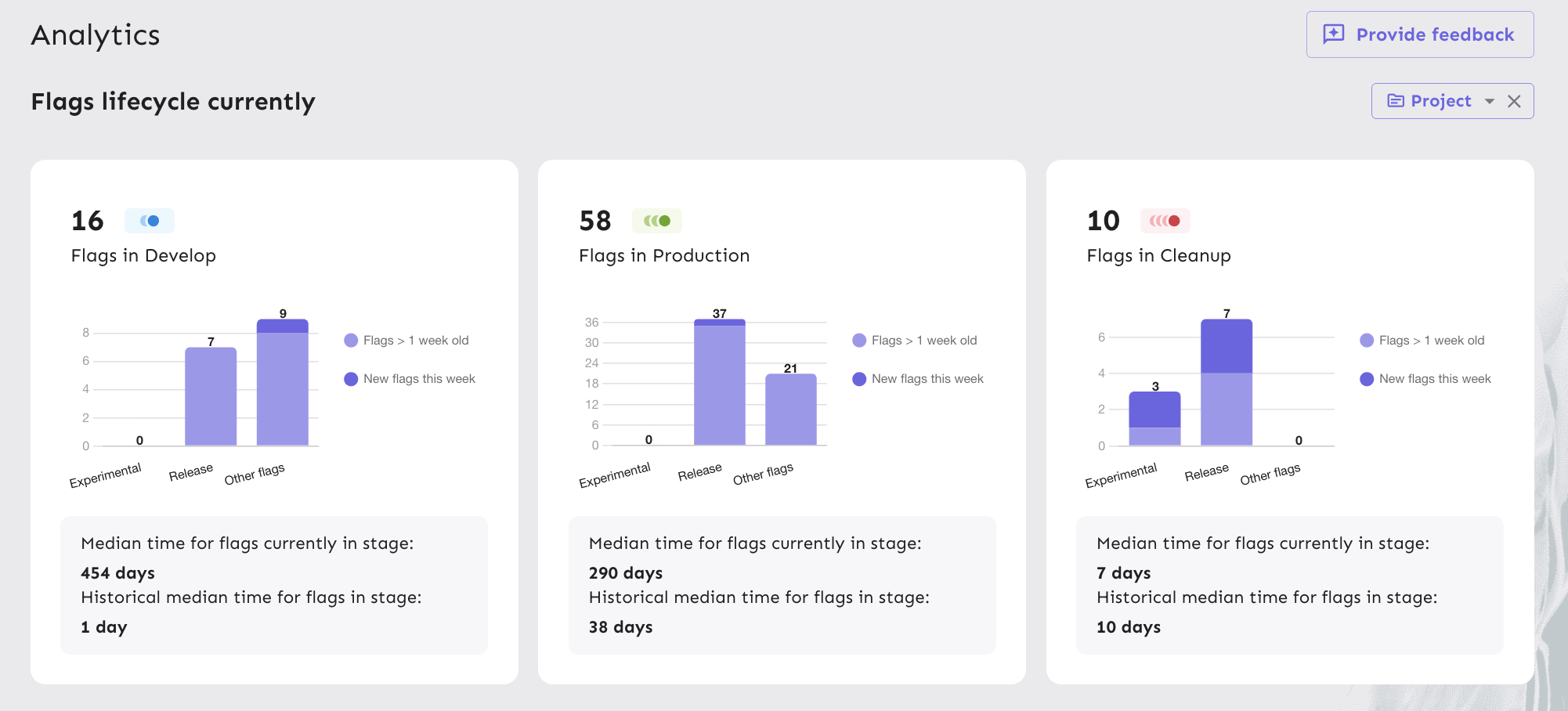Open the Project filter dropdown
The width and height of the screenshot is (1568, 711).
click(x=1440, y=100)
